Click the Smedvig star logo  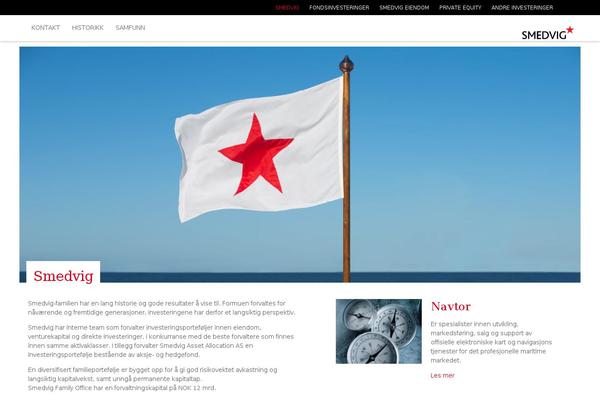(548, 33)
